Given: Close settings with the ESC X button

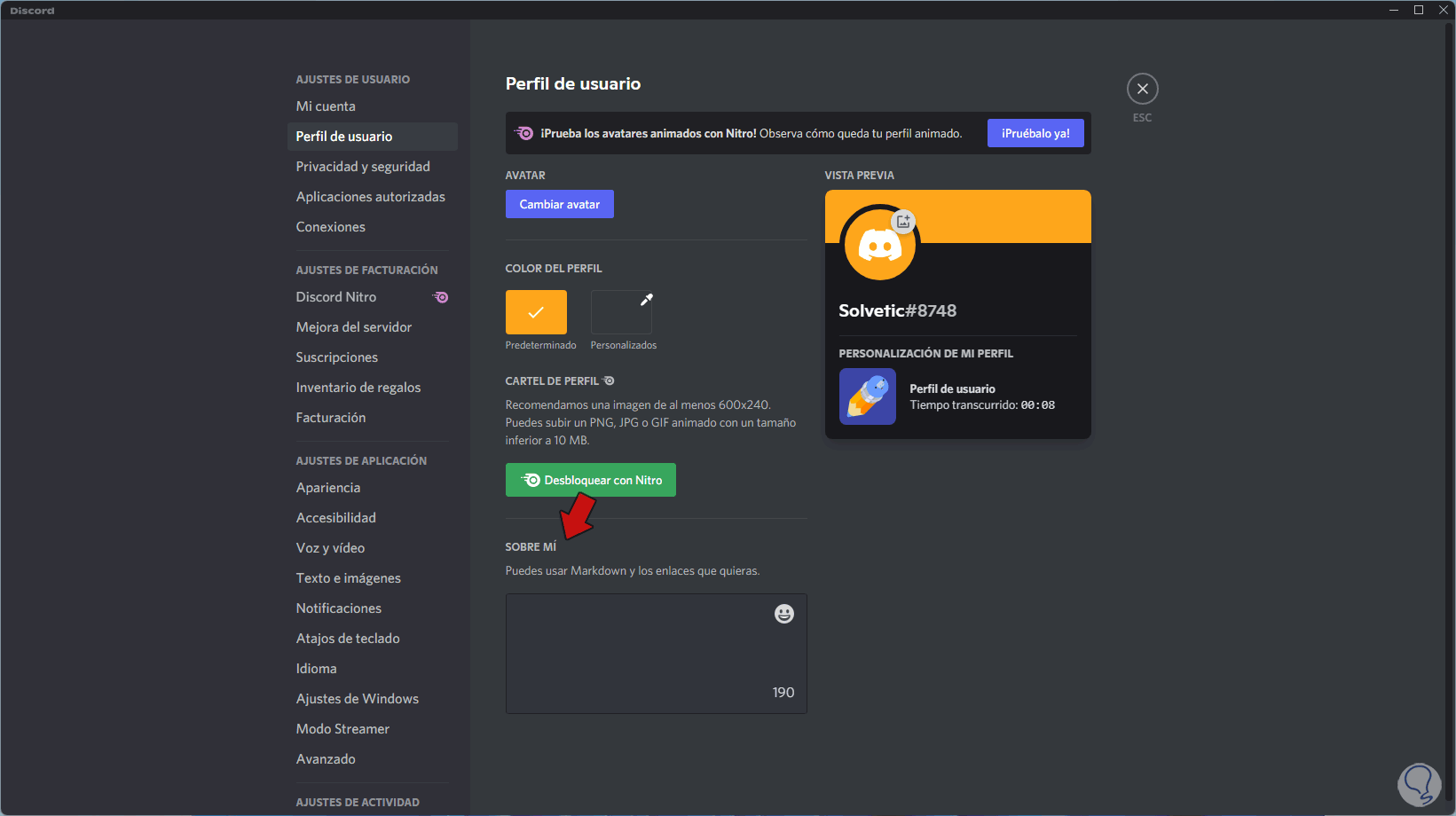Looking at the screenshot, I should tap(1142, 89).
